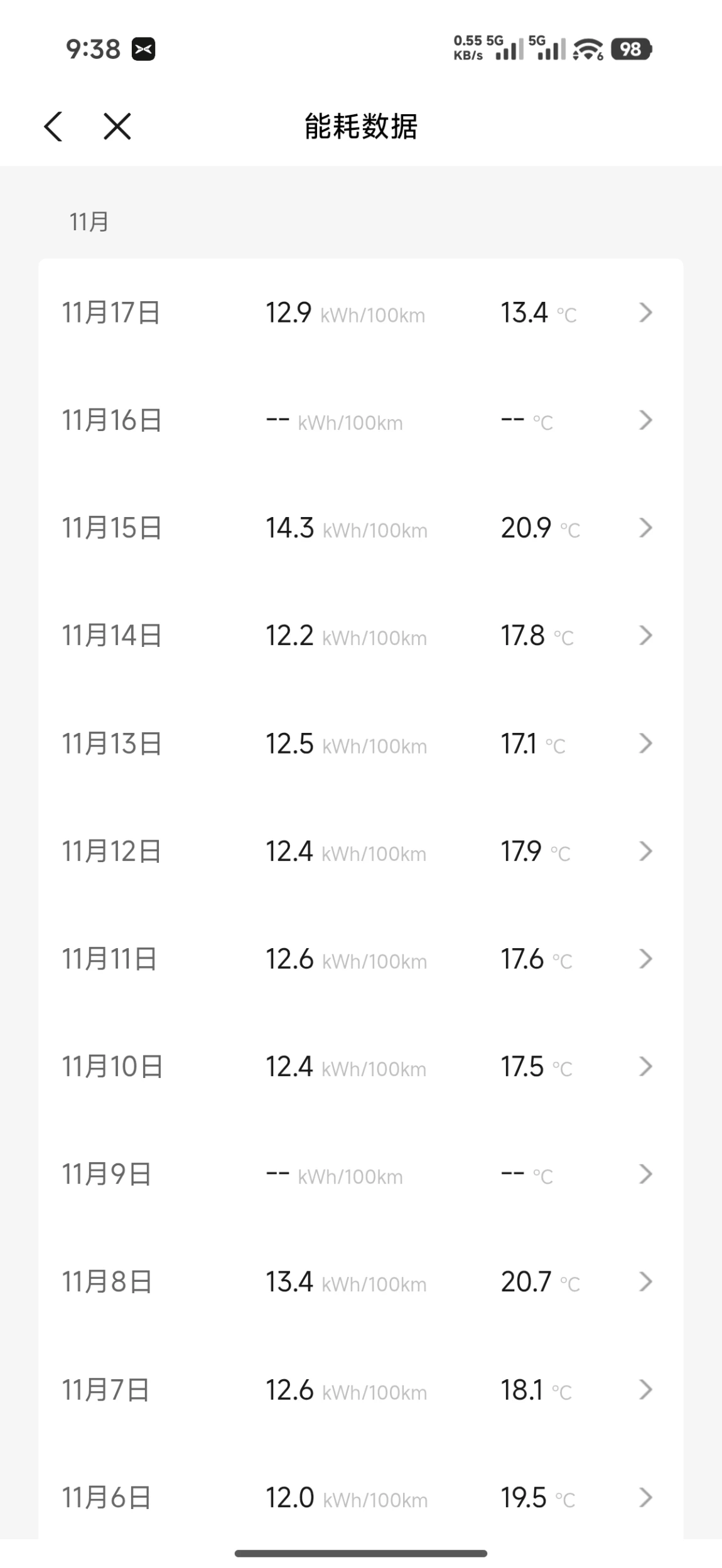This screenshot has width=722, height=1568.
Task: Expand the November 17 entry chevron
Action: (x=645, y=312)
